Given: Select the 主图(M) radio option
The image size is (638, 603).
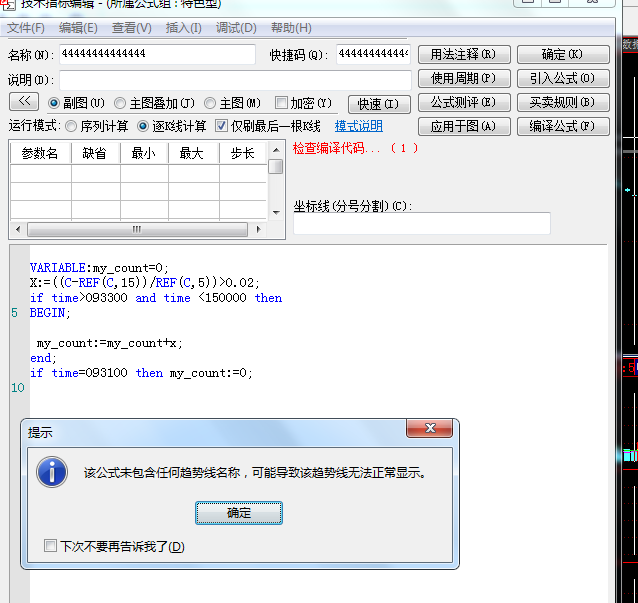Looking at the screenshot, I should click(x=210, y=103).
